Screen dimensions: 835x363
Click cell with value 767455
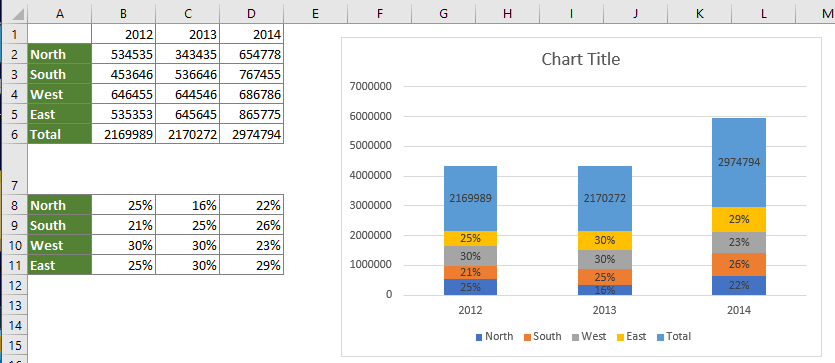tap(251, 75)
